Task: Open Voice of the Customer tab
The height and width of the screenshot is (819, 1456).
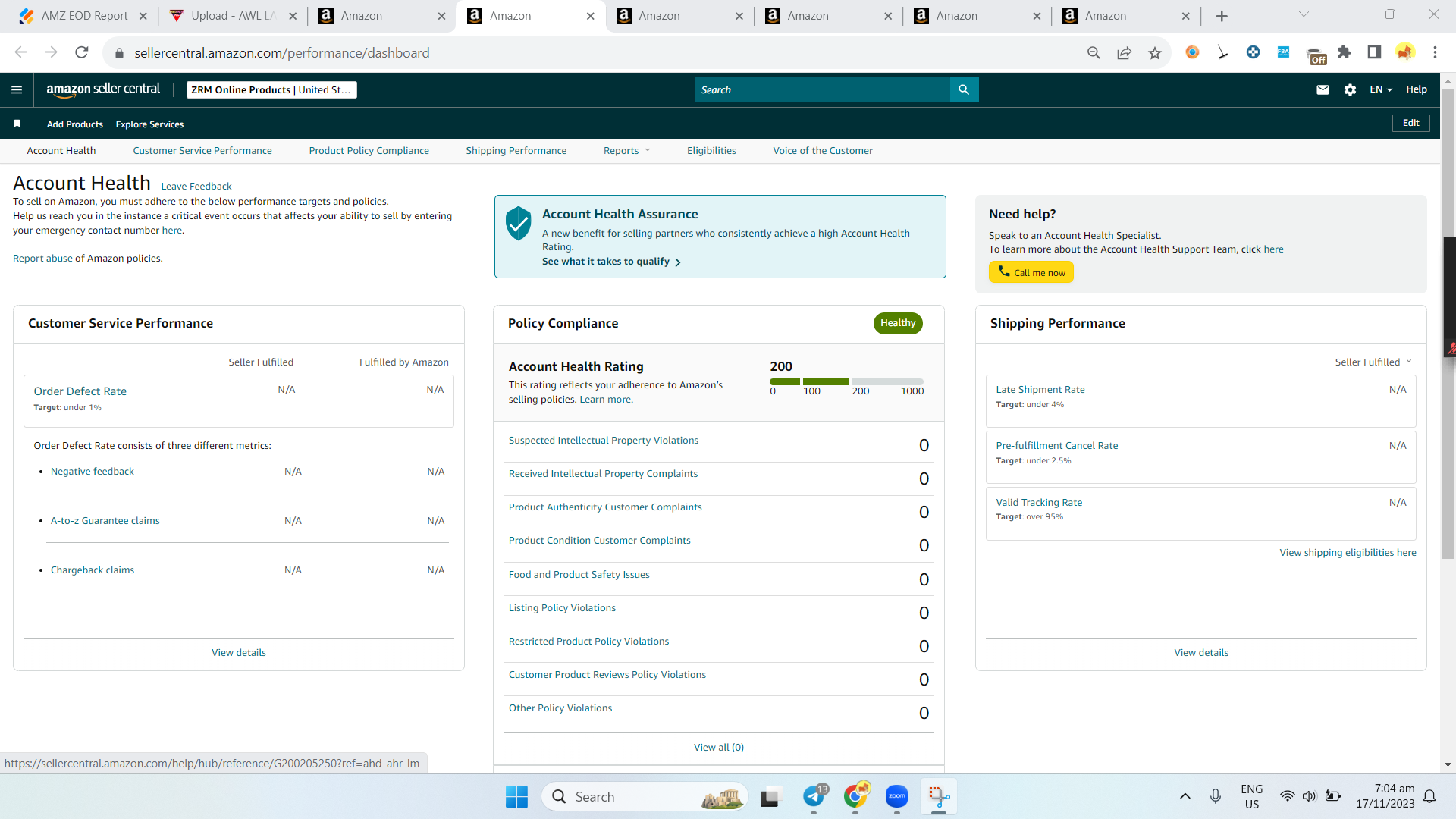Action: click(823, 150)
